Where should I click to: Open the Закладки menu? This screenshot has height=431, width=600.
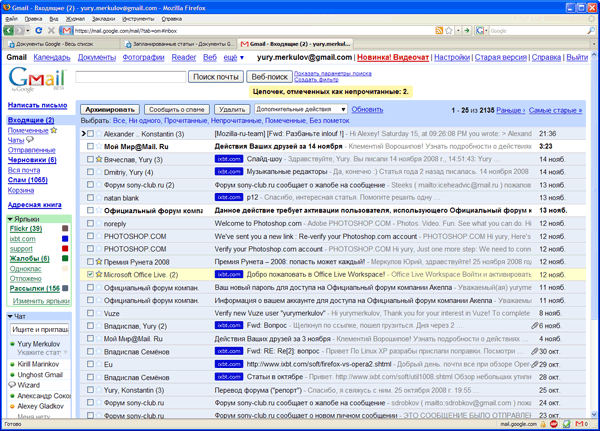[x=103, y=19]
